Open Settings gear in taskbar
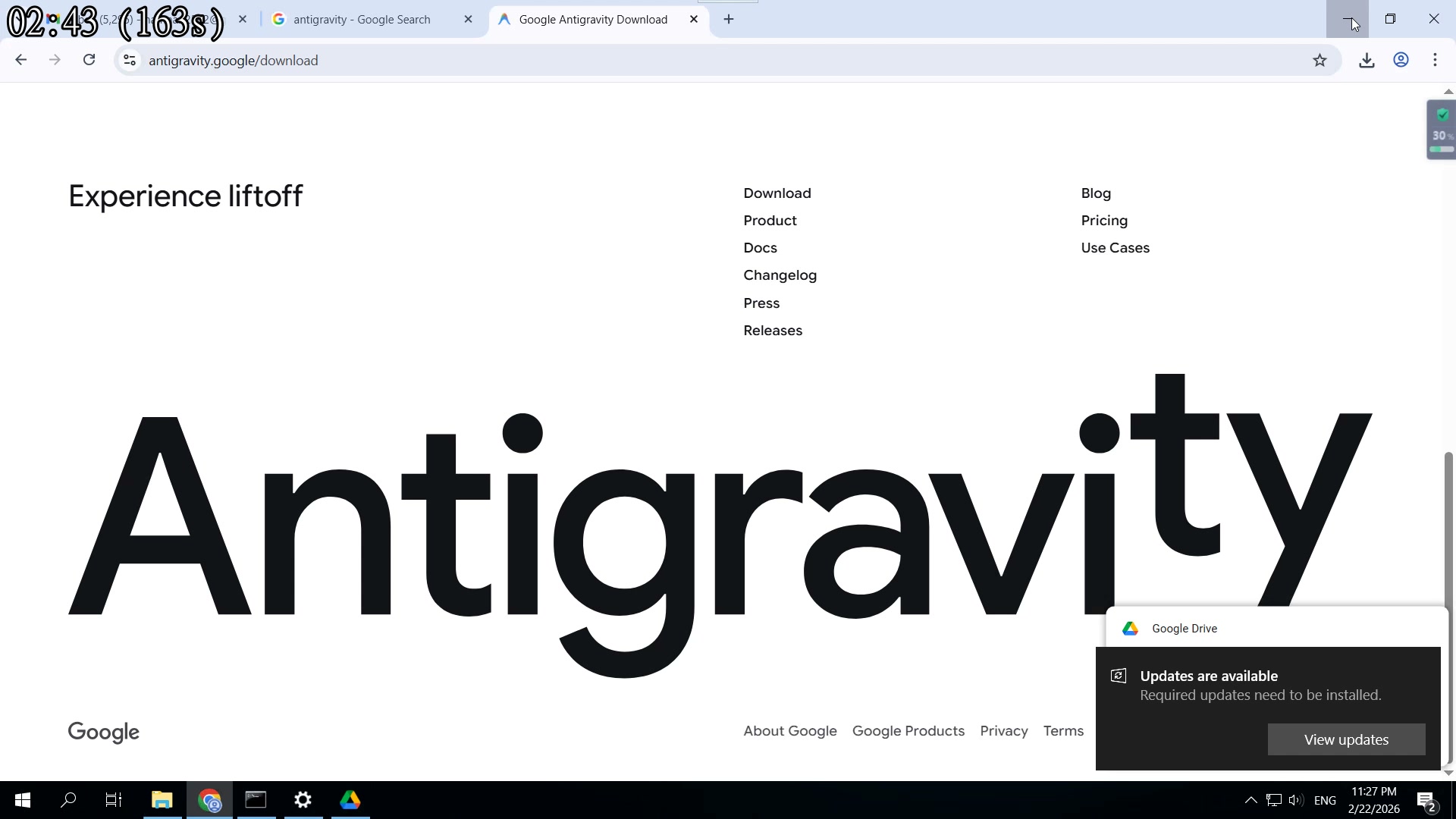 [303, 800]
